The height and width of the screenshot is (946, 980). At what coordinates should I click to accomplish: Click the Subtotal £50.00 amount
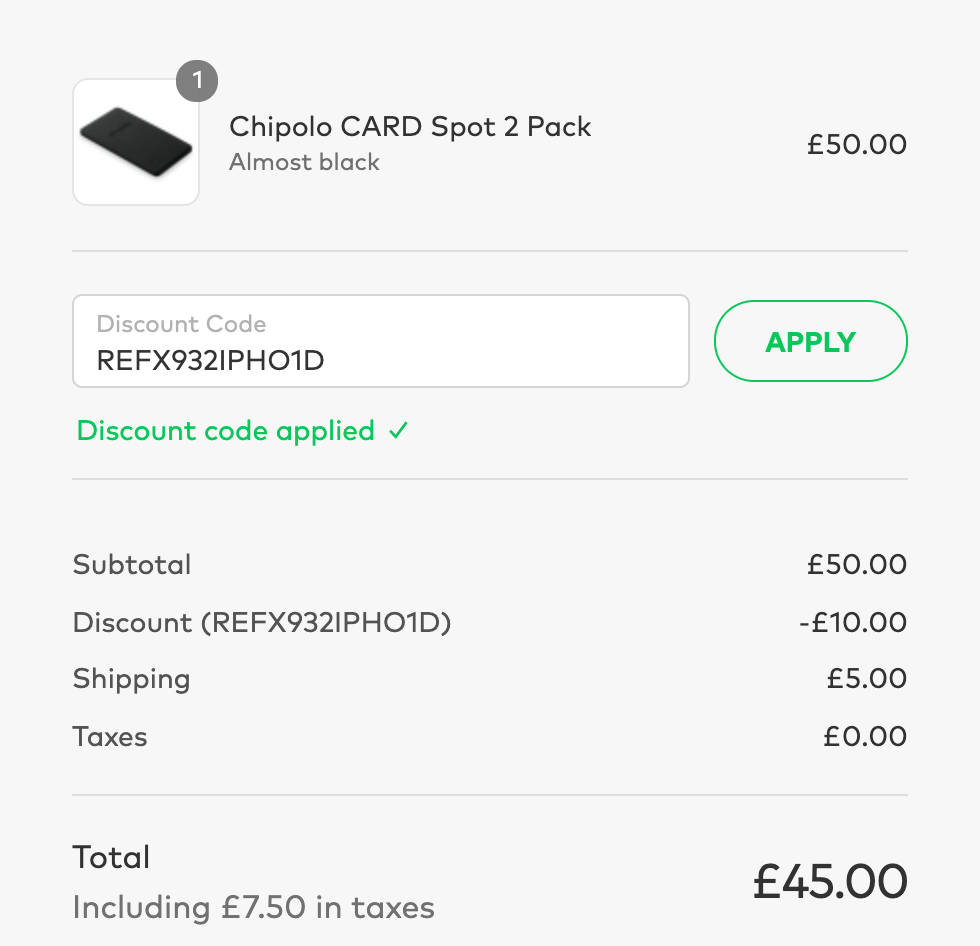(857, 564)
